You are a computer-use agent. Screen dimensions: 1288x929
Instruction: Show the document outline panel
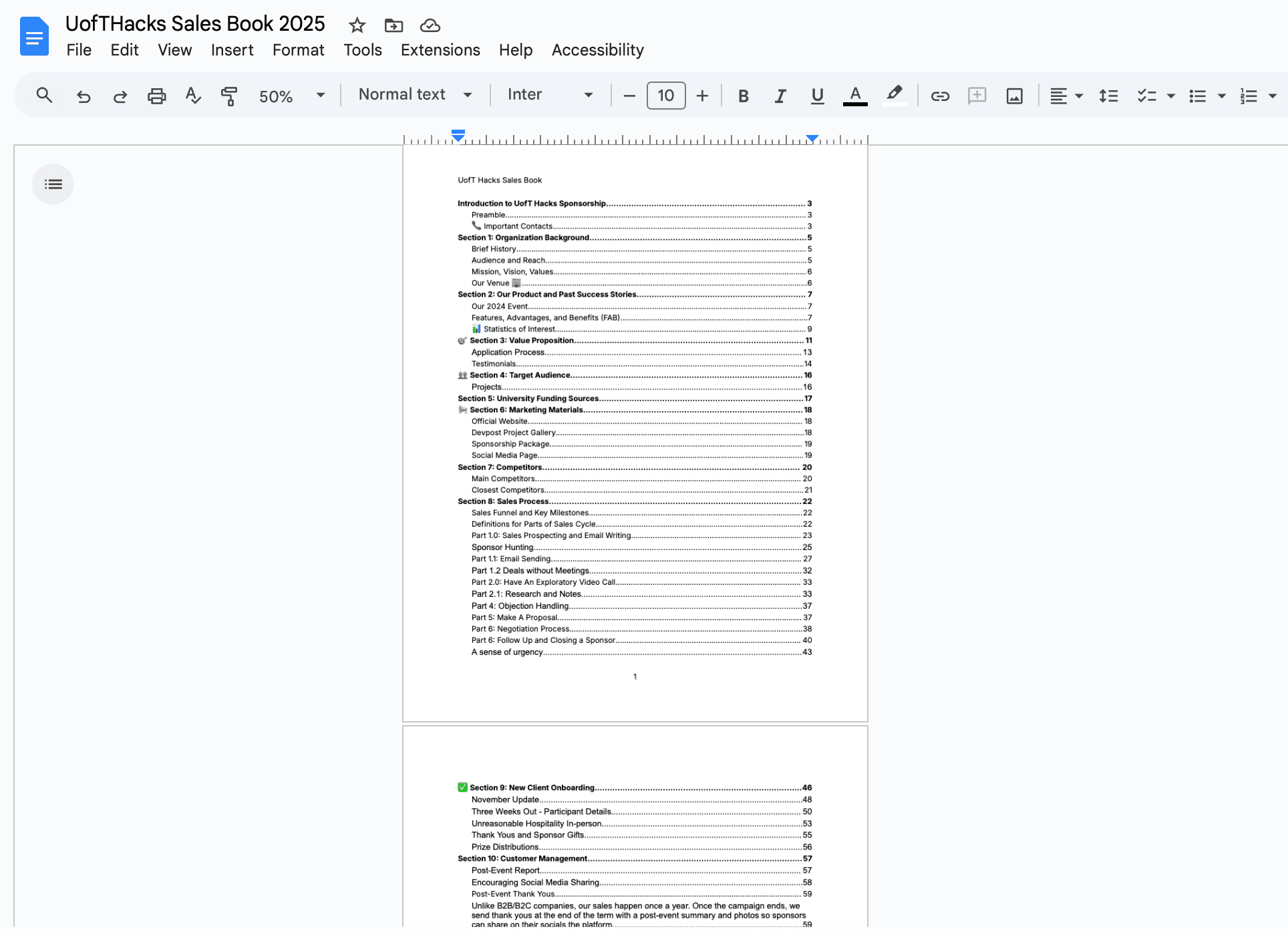[53, 184]
